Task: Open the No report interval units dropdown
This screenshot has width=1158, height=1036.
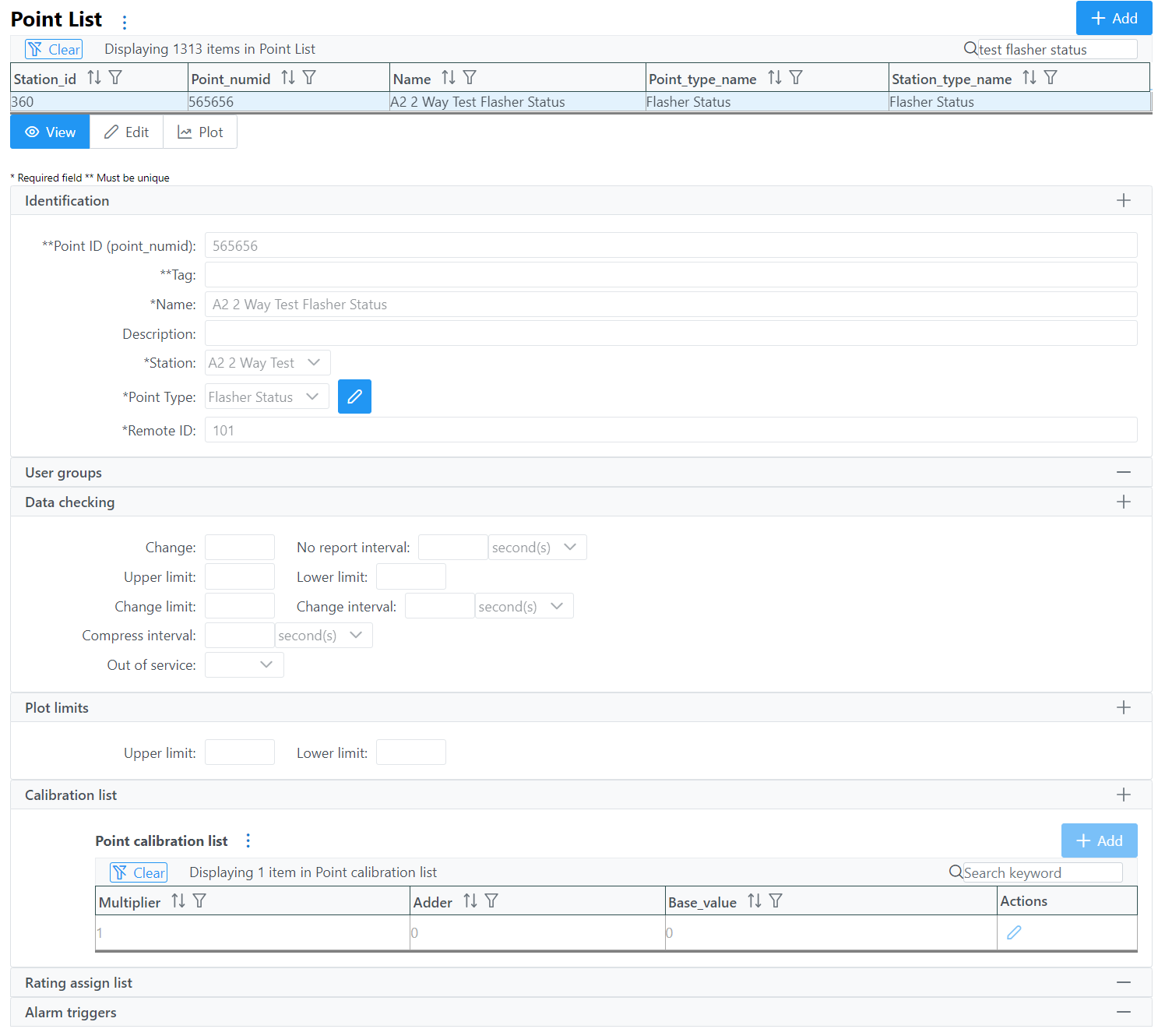Action: click(537, 548)
